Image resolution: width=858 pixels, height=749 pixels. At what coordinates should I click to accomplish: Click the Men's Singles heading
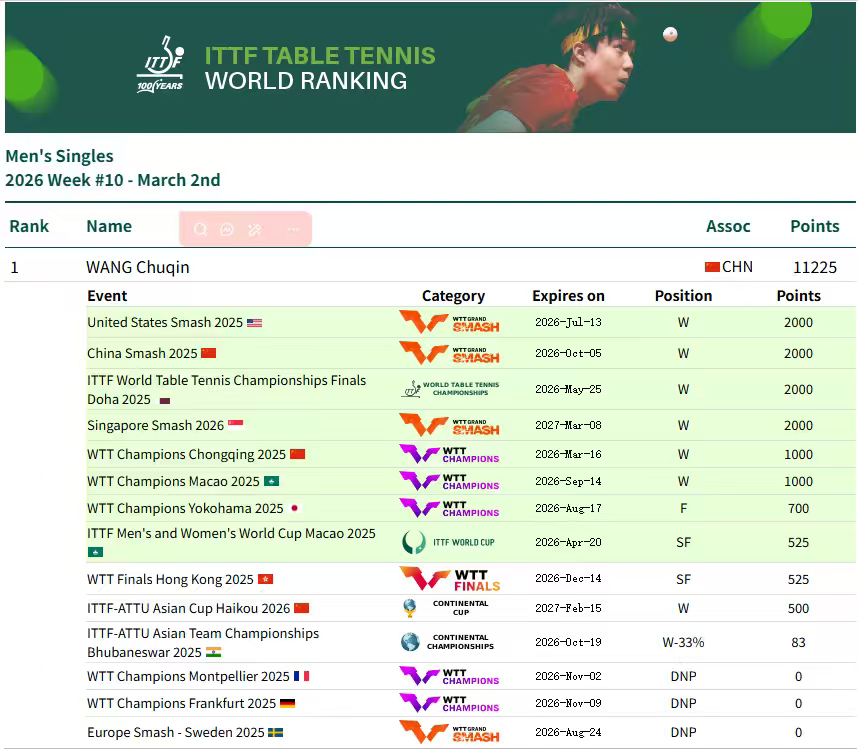59,156
